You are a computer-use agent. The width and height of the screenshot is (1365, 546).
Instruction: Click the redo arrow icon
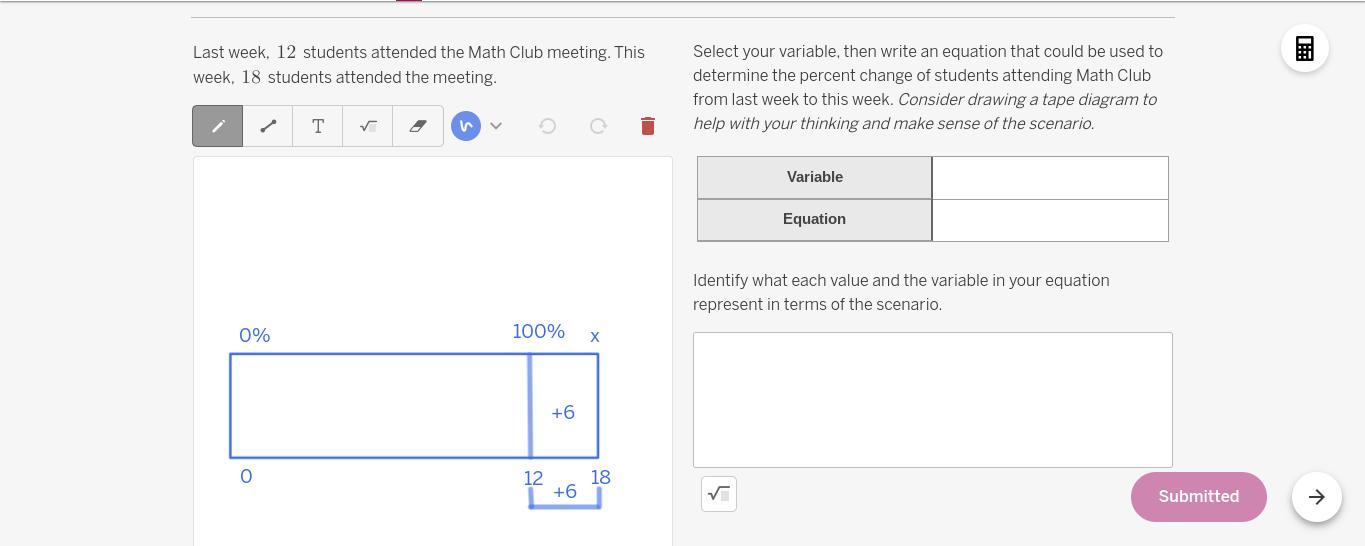click(x=598, y=126)
